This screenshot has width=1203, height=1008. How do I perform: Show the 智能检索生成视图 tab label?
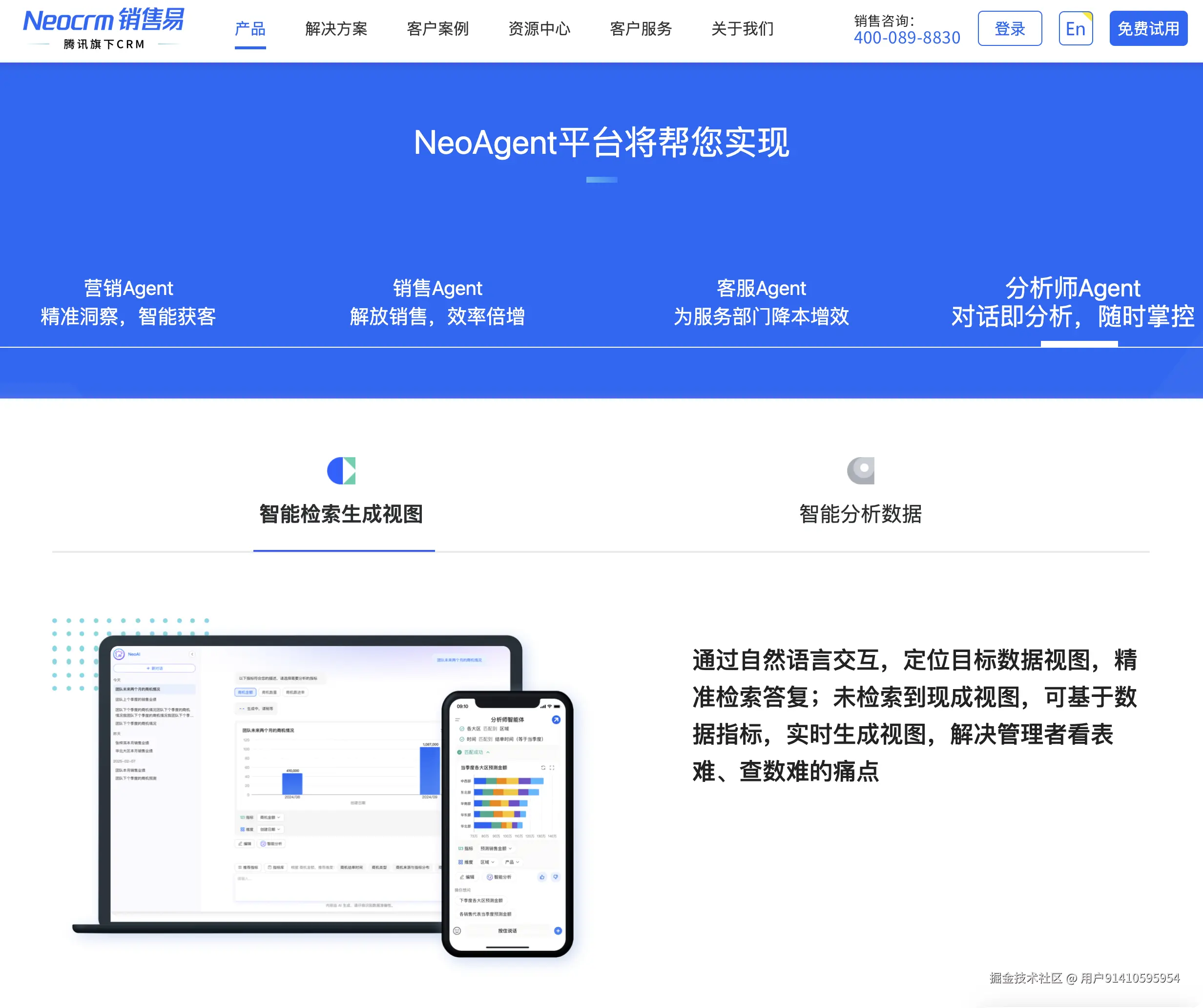point(341,514)
